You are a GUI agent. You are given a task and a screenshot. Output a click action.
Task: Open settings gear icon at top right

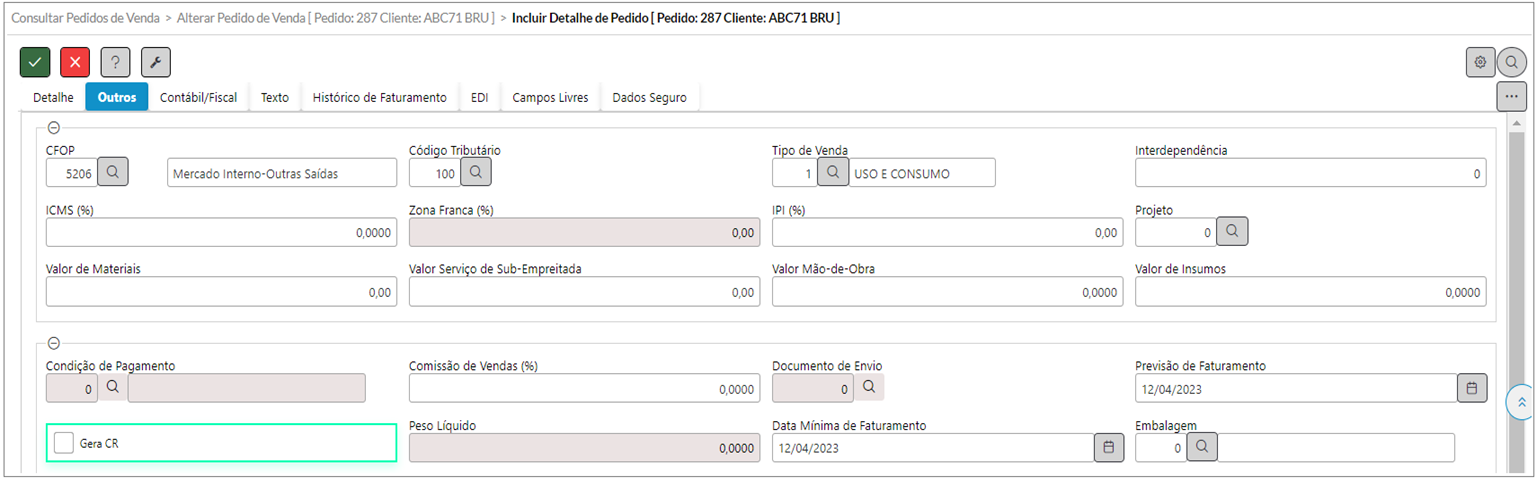tap(1480, 62)
